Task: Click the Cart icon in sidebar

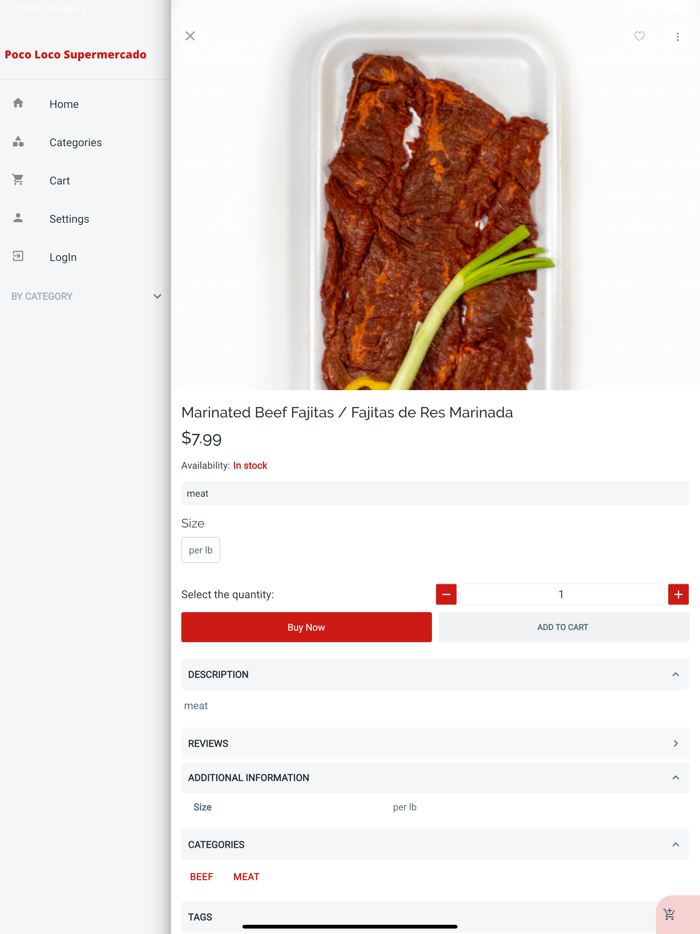Action: [x=18, y=180]
